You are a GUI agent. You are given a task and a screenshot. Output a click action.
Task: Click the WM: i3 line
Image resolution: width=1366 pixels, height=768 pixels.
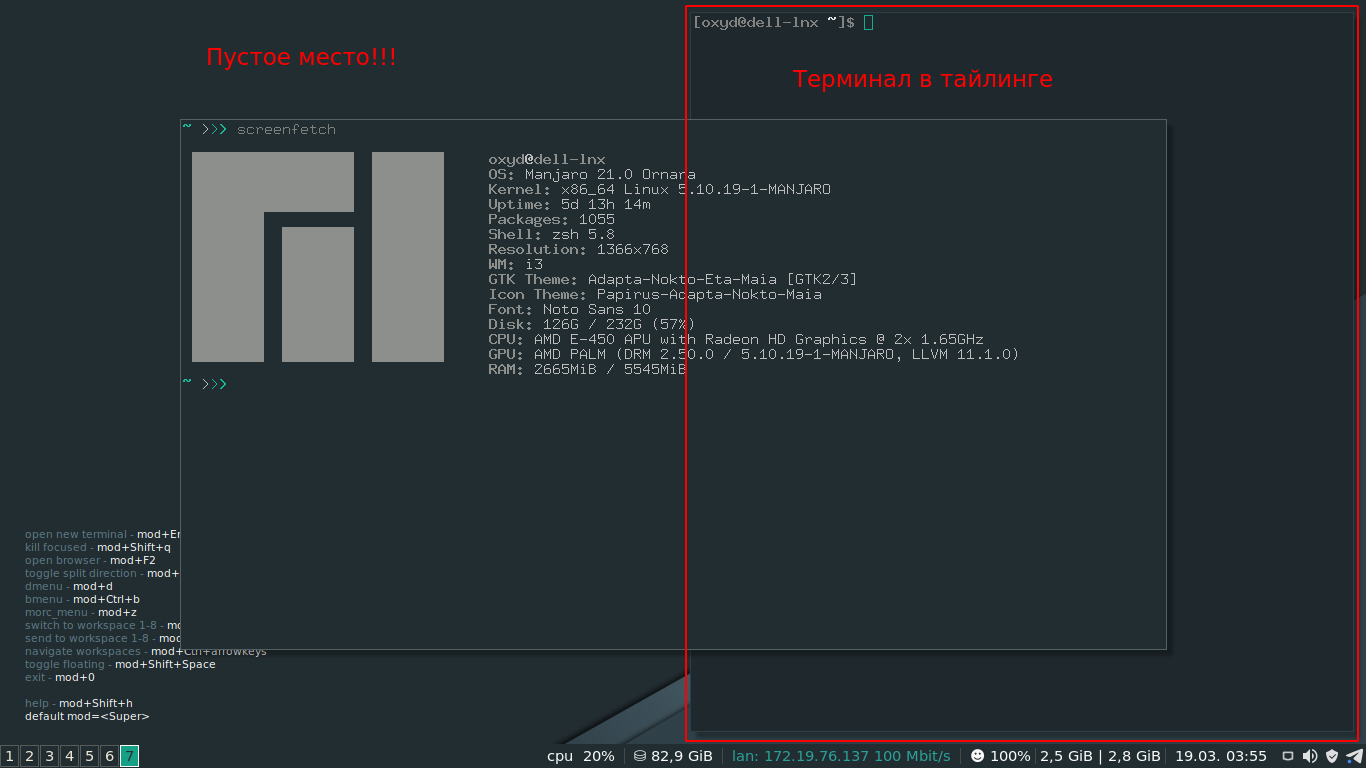point(515,265)
